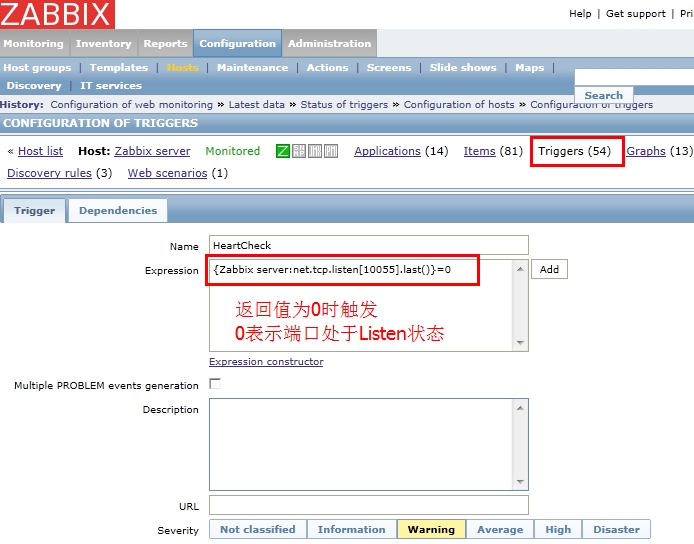Go to Maintenance submenu
The height and width of the screenshot is (544, 694).
coord(252,68)
